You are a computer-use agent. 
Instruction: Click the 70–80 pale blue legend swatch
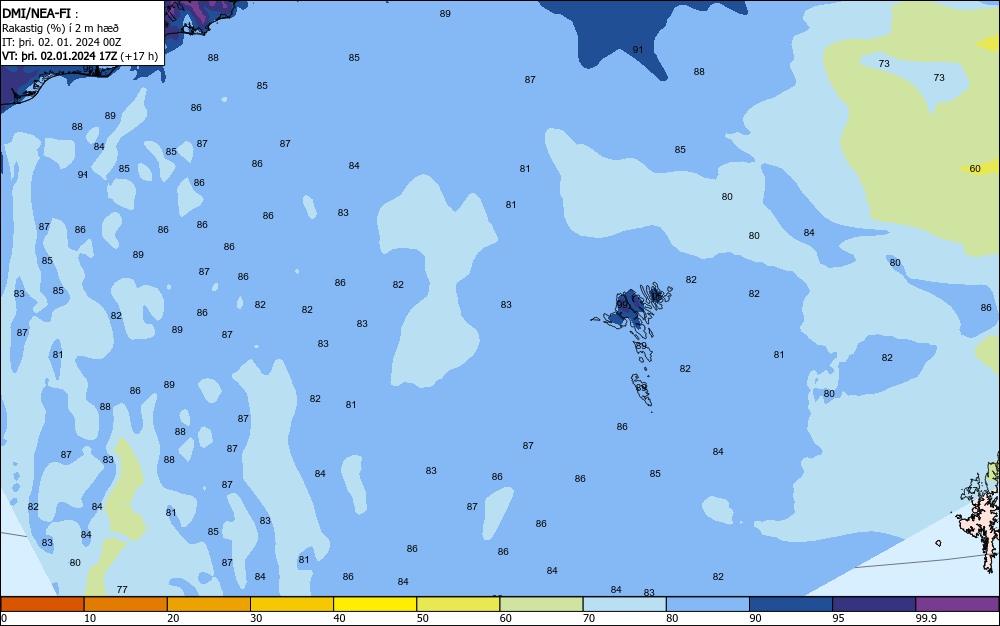(624, 604)
